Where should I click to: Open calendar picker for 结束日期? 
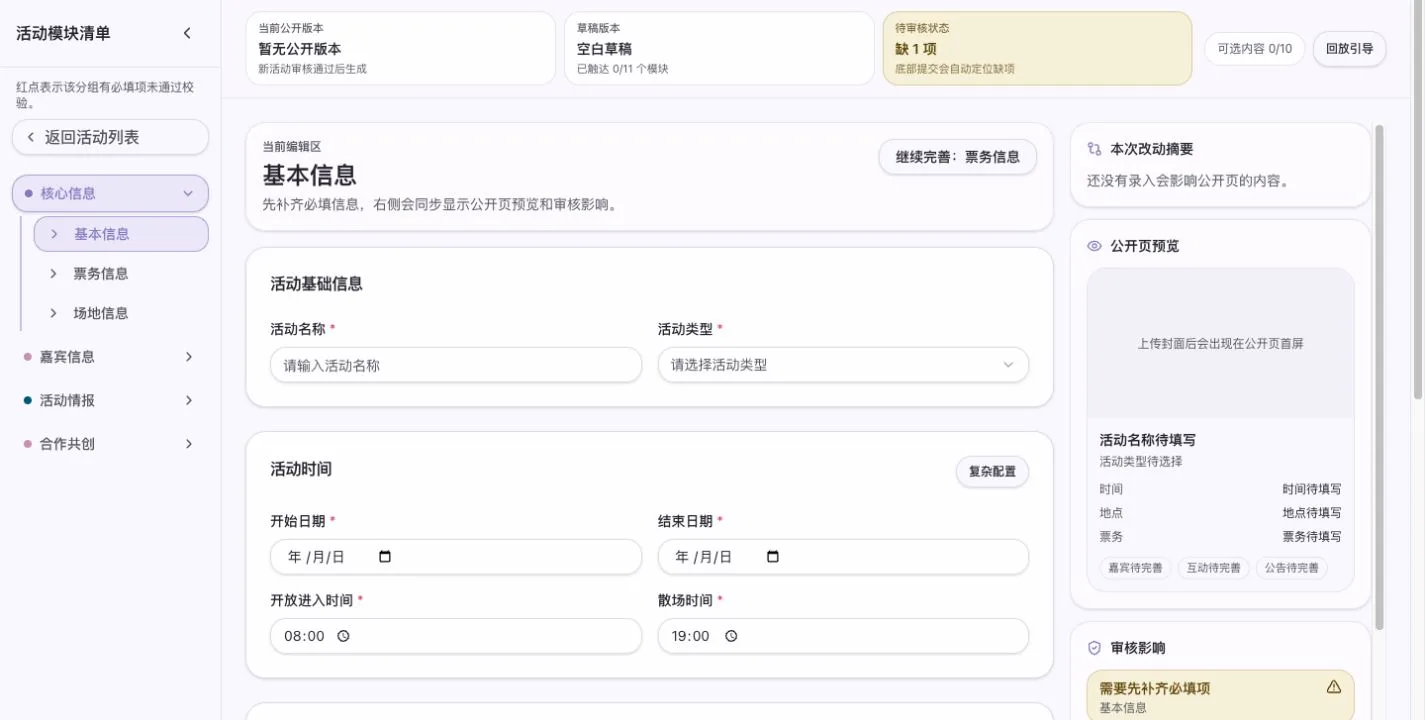point(772,557)
